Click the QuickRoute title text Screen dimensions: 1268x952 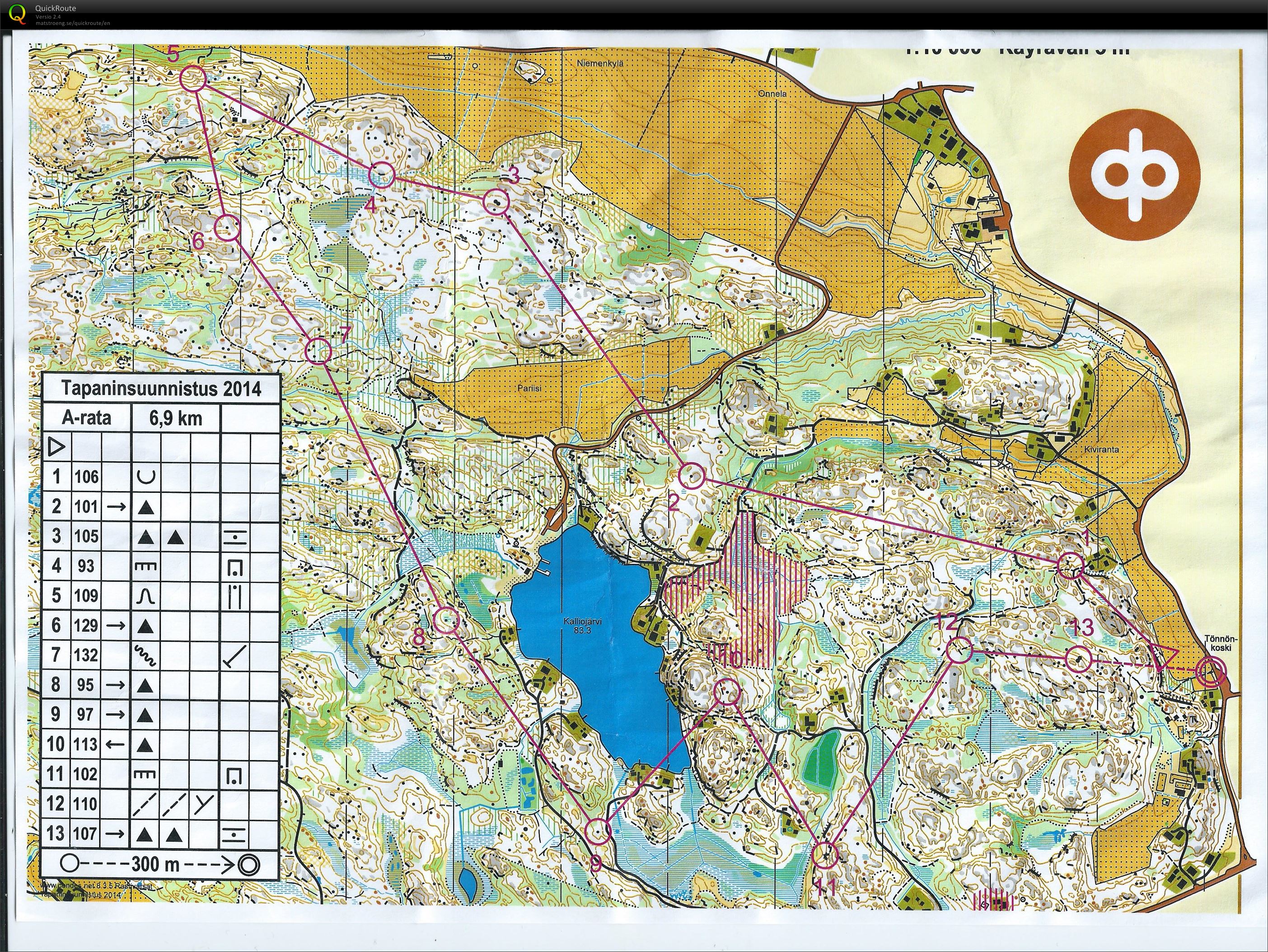[x=55, y=8]
